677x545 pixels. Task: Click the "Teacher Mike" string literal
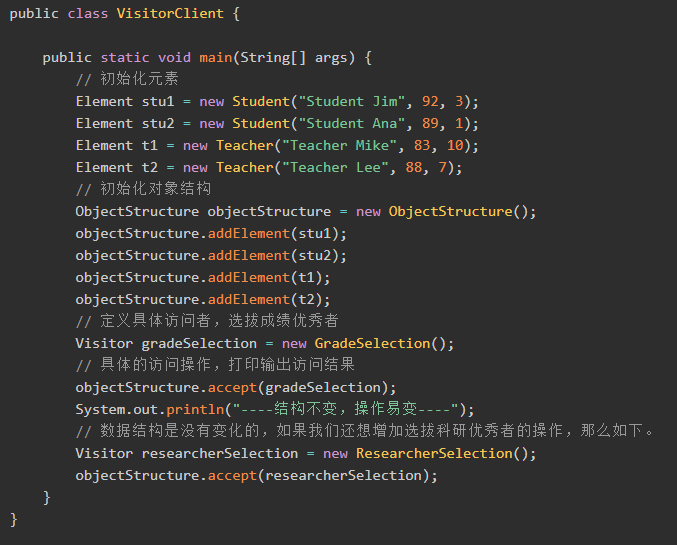(x=339, y=146)
